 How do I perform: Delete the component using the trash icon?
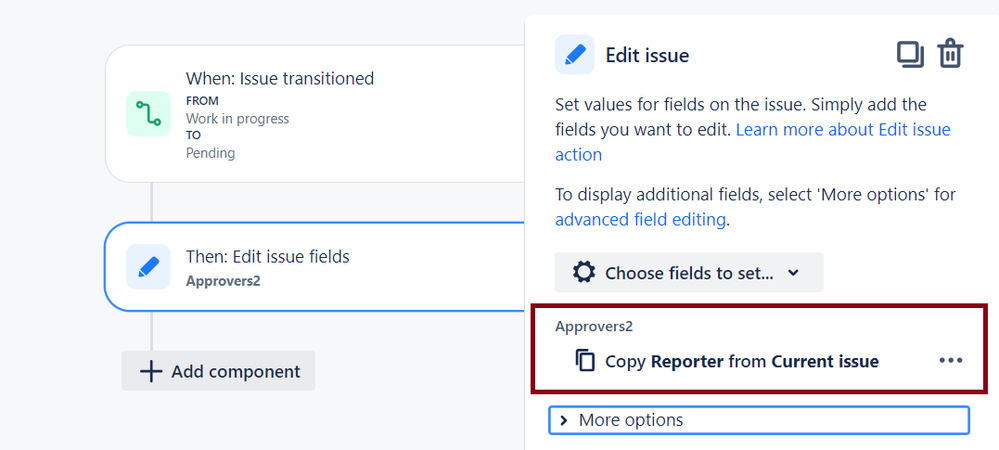click(x=950, y=54)
